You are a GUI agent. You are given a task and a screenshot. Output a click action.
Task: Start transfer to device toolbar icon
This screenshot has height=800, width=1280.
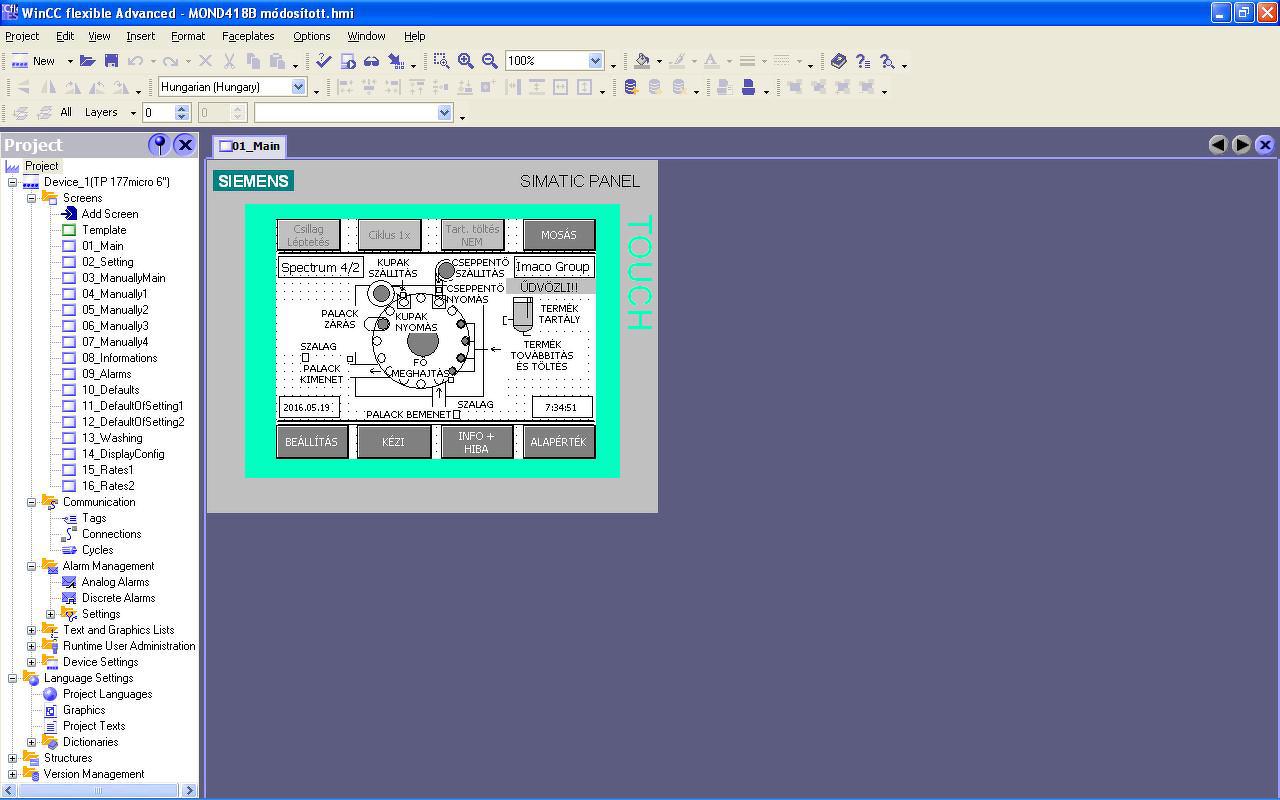coord(396,61)
